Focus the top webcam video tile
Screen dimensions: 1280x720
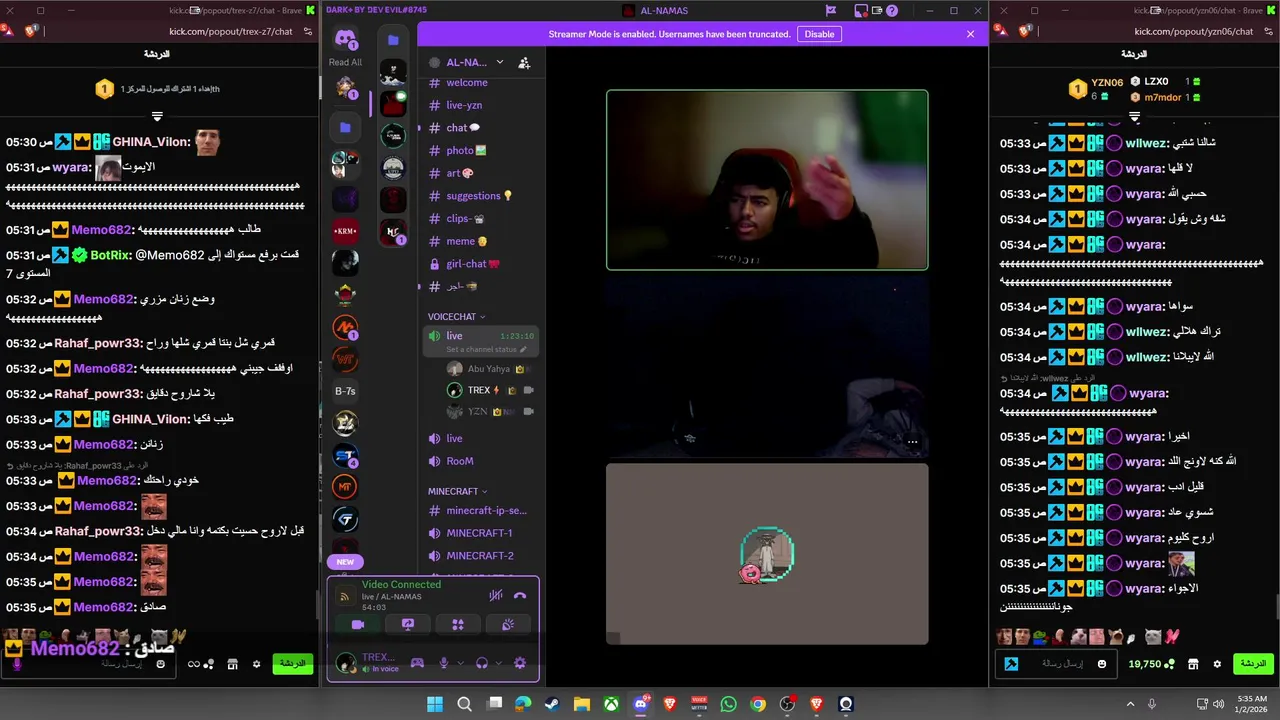(767, 180)
